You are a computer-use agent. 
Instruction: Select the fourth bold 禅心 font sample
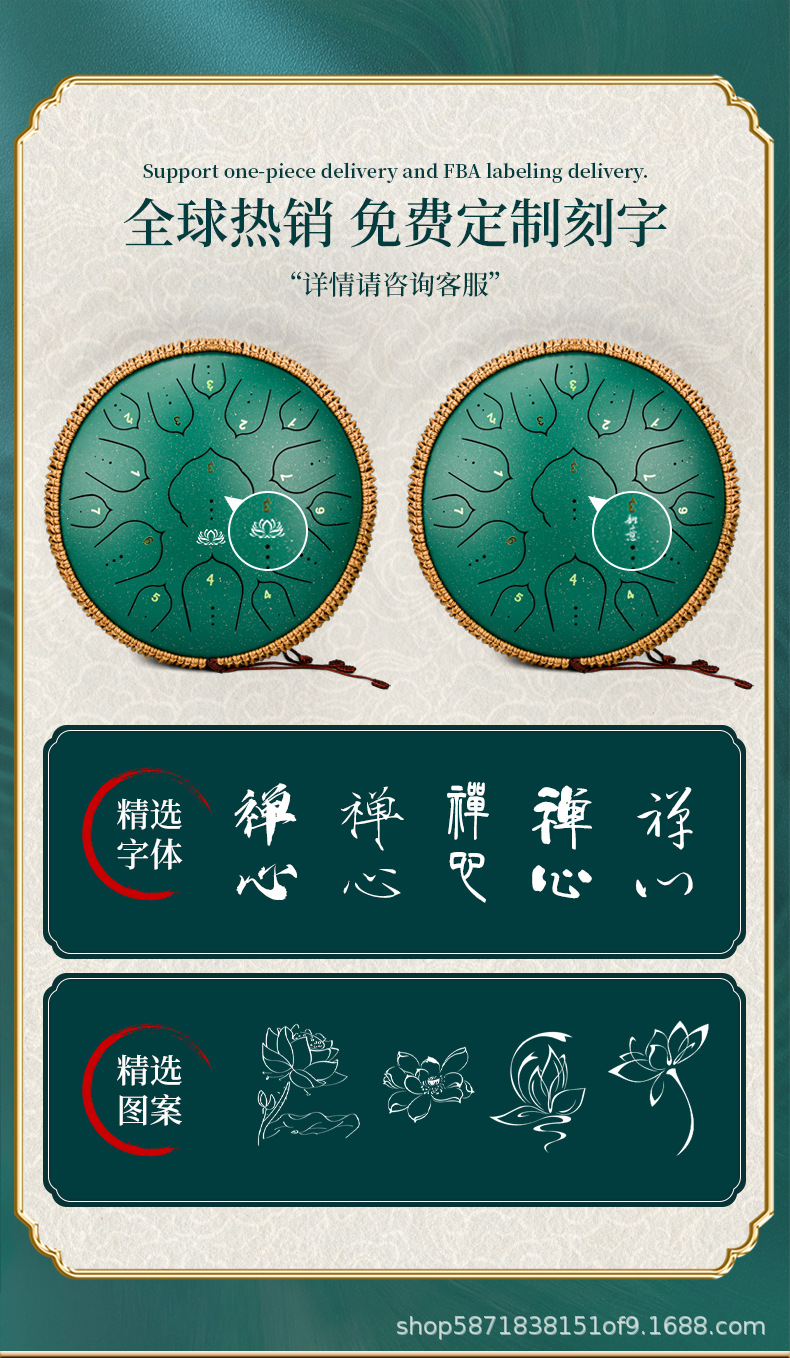562,842
